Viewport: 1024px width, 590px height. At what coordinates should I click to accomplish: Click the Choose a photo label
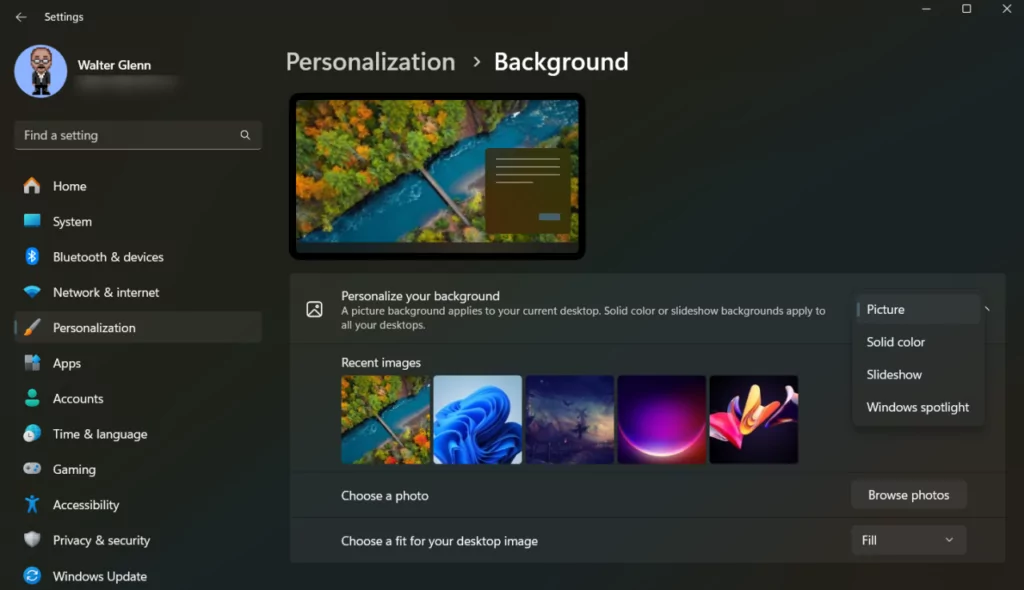[x=385, y=495]
